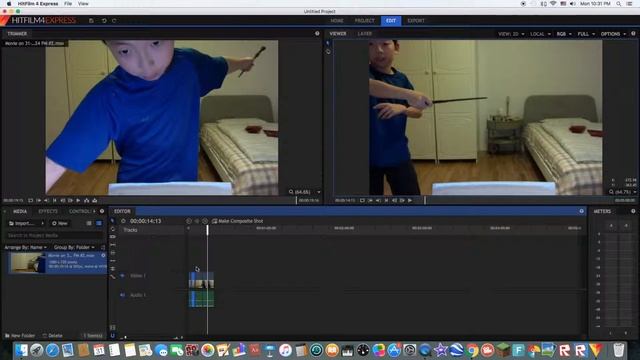Open the viewer Options dropdown

click(613, 34)
